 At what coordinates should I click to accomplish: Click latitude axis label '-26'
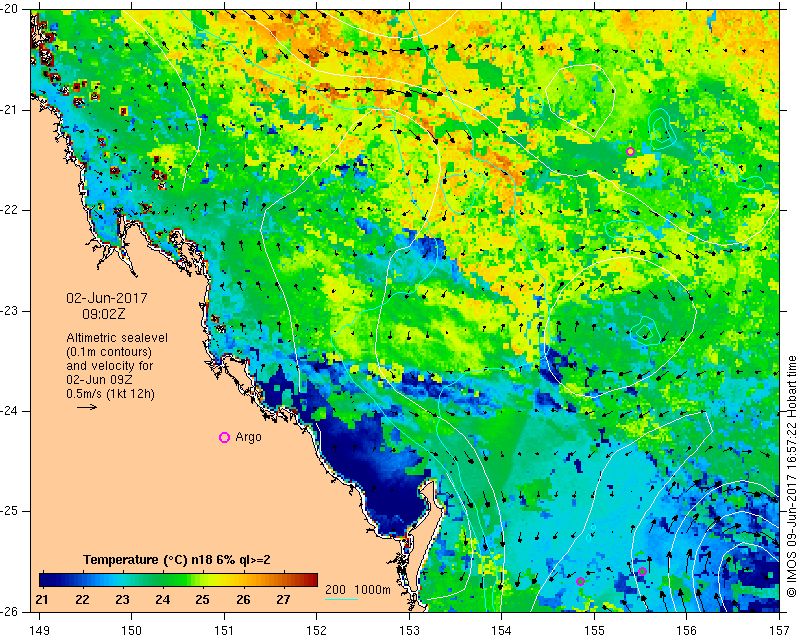pyautogui.click(x=9, y=611)
